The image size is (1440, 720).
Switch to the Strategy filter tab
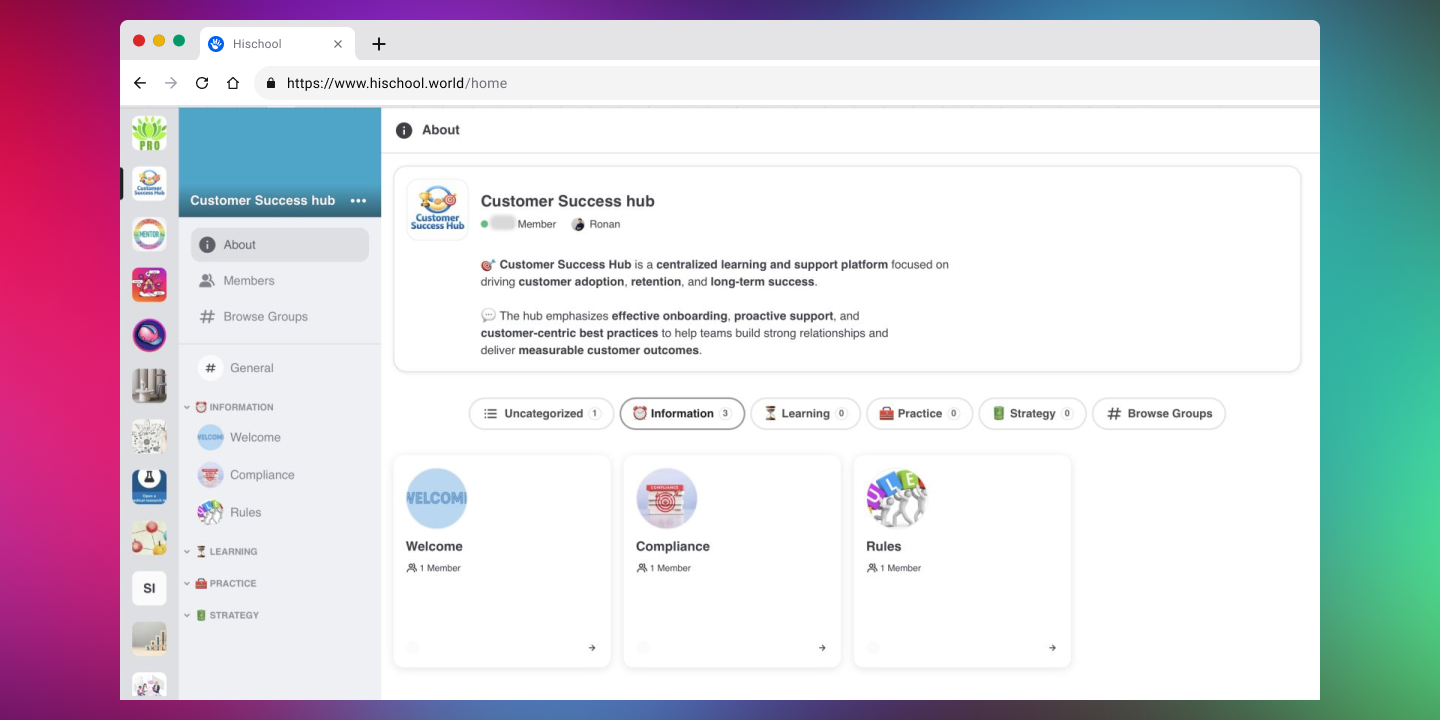pos(1033,414)
